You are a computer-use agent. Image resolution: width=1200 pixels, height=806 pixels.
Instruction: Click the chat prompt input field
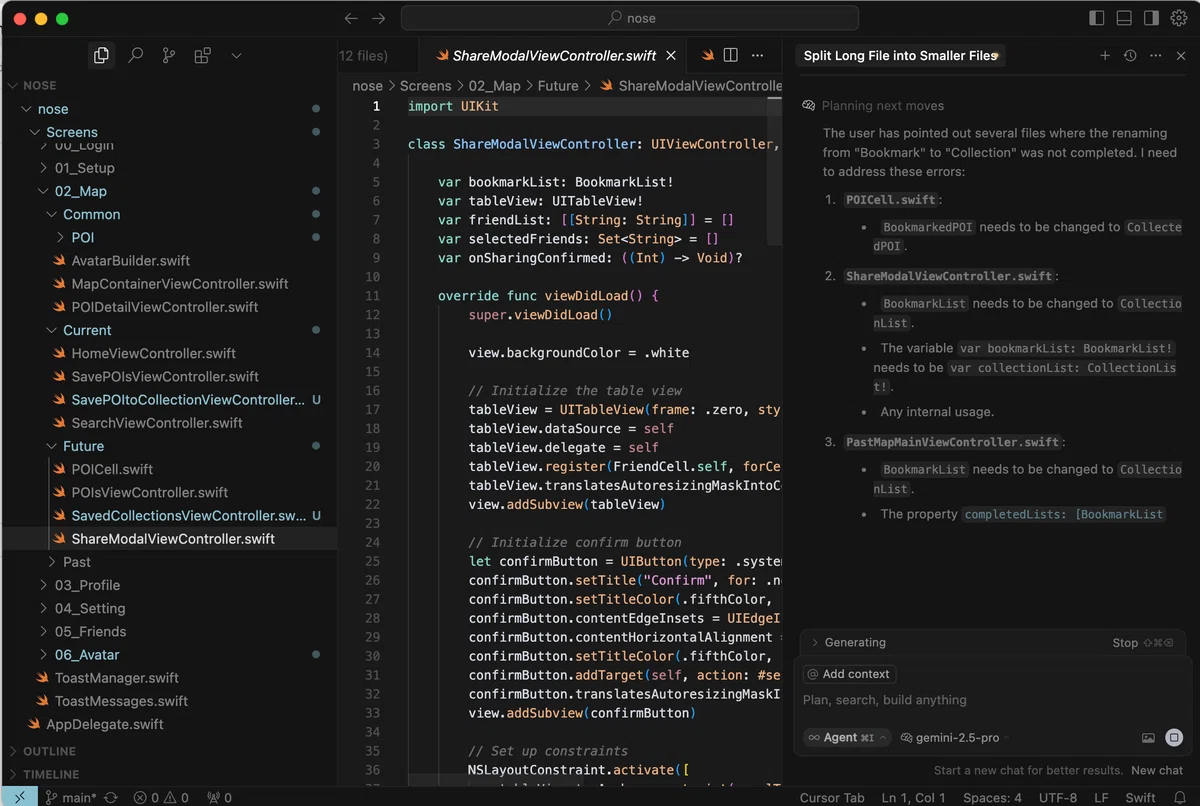pos(992,700)
